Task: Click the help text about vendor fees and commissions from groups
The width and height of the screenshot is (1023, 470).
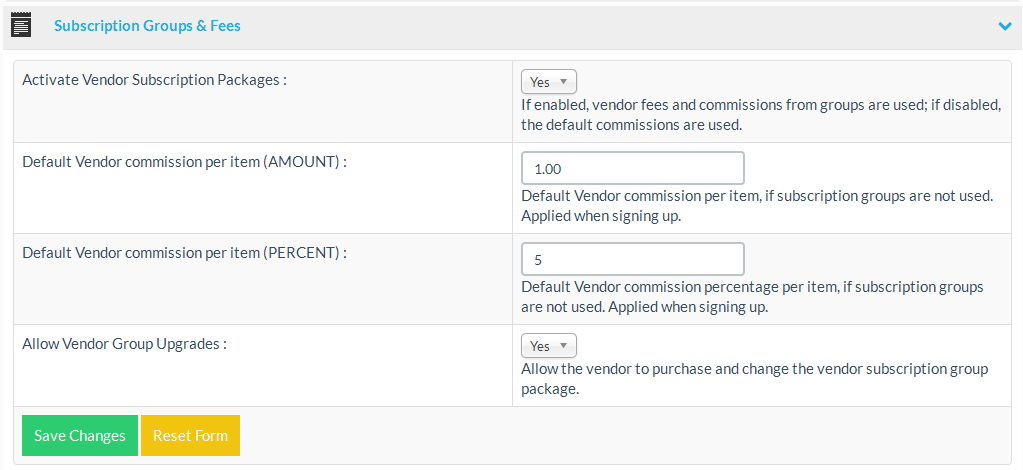Action: (x=760, y=115)
